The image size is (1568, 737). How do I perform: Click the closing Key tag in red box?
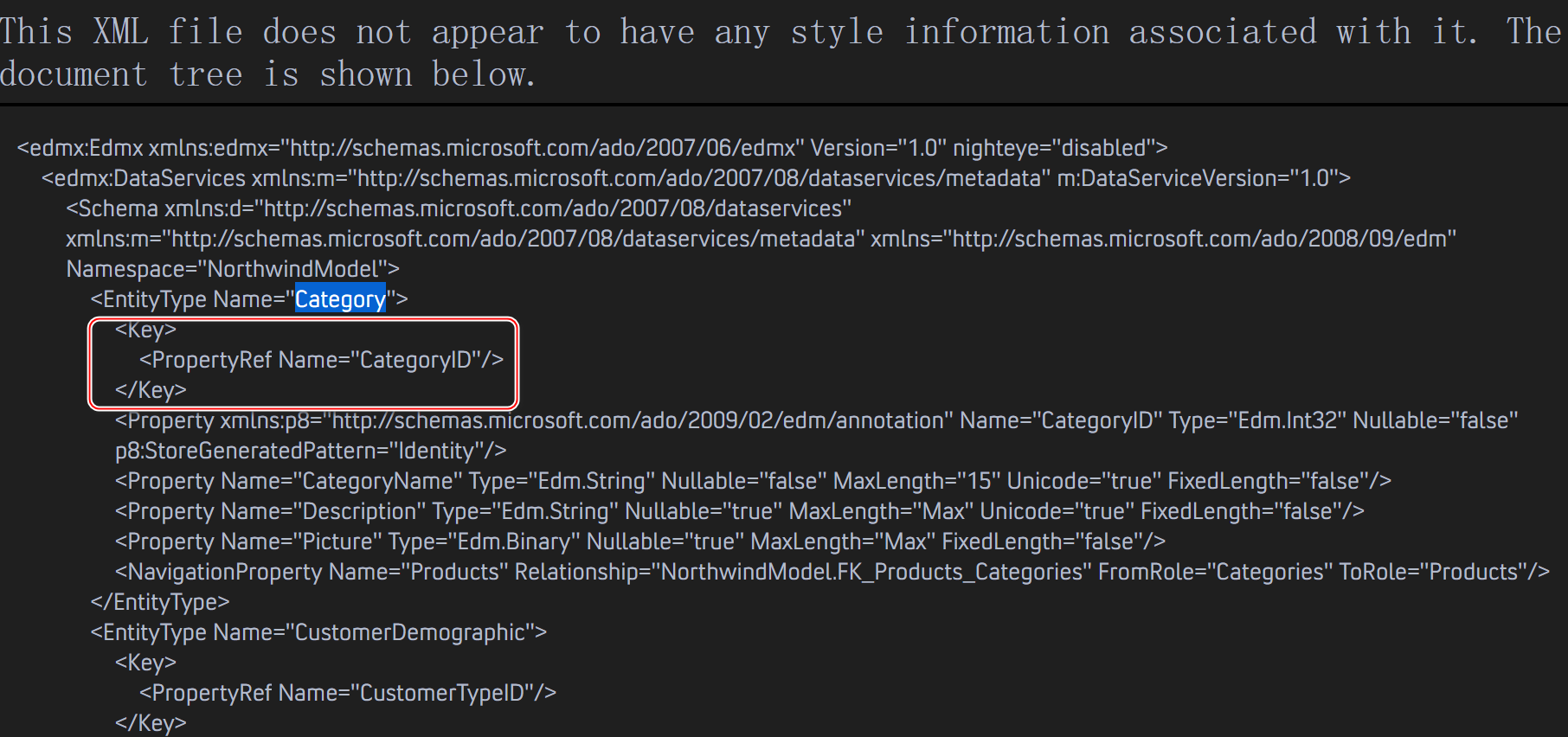tap(151, 390)
